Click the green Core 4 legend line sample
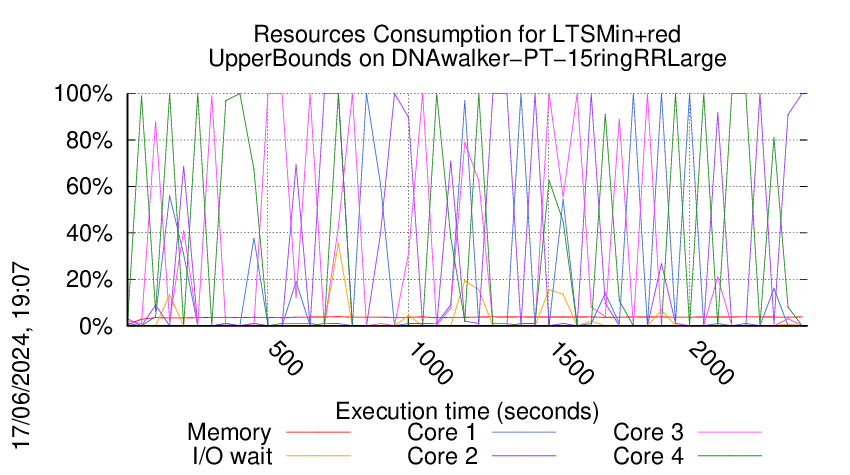The image size is (850, 475). coord(730,457)
